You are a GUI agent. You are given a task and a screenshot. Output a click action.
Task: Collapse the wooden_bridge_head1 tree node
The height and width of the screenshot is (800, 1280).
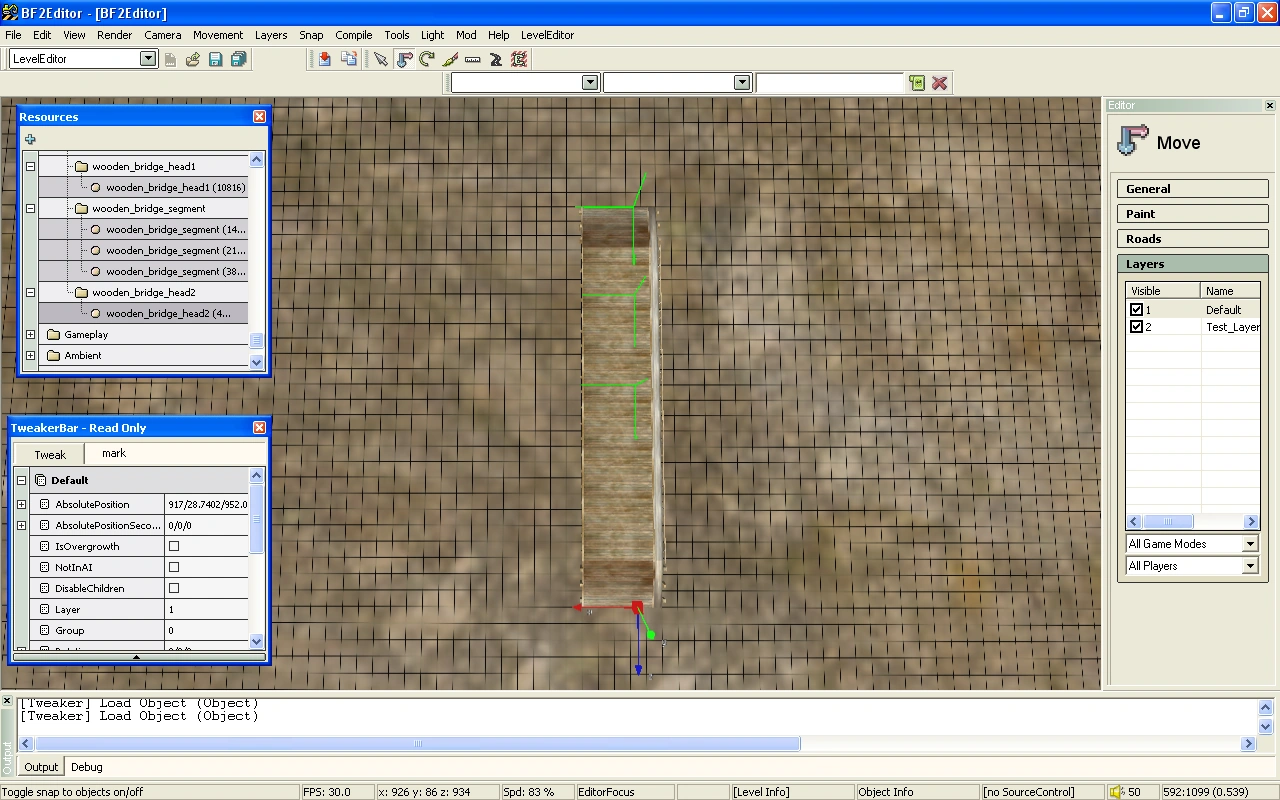point(30,167)
